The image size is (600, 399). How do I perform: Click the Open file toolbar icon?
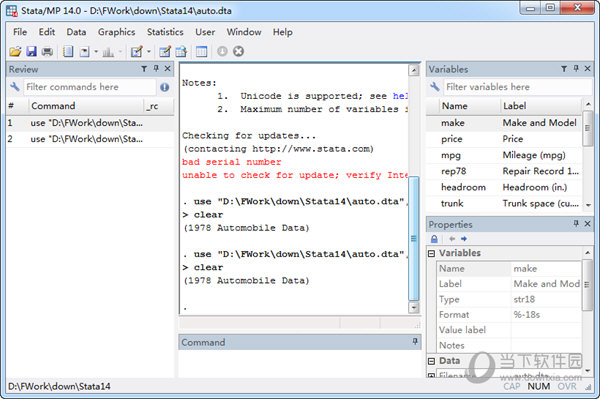pyautogui.click(x=15, y=51)
